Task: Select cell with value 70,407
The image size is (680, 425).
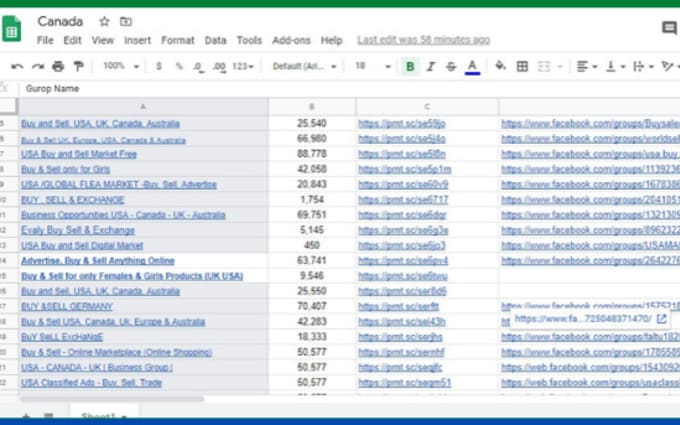Action: click(x=312, y=307)
